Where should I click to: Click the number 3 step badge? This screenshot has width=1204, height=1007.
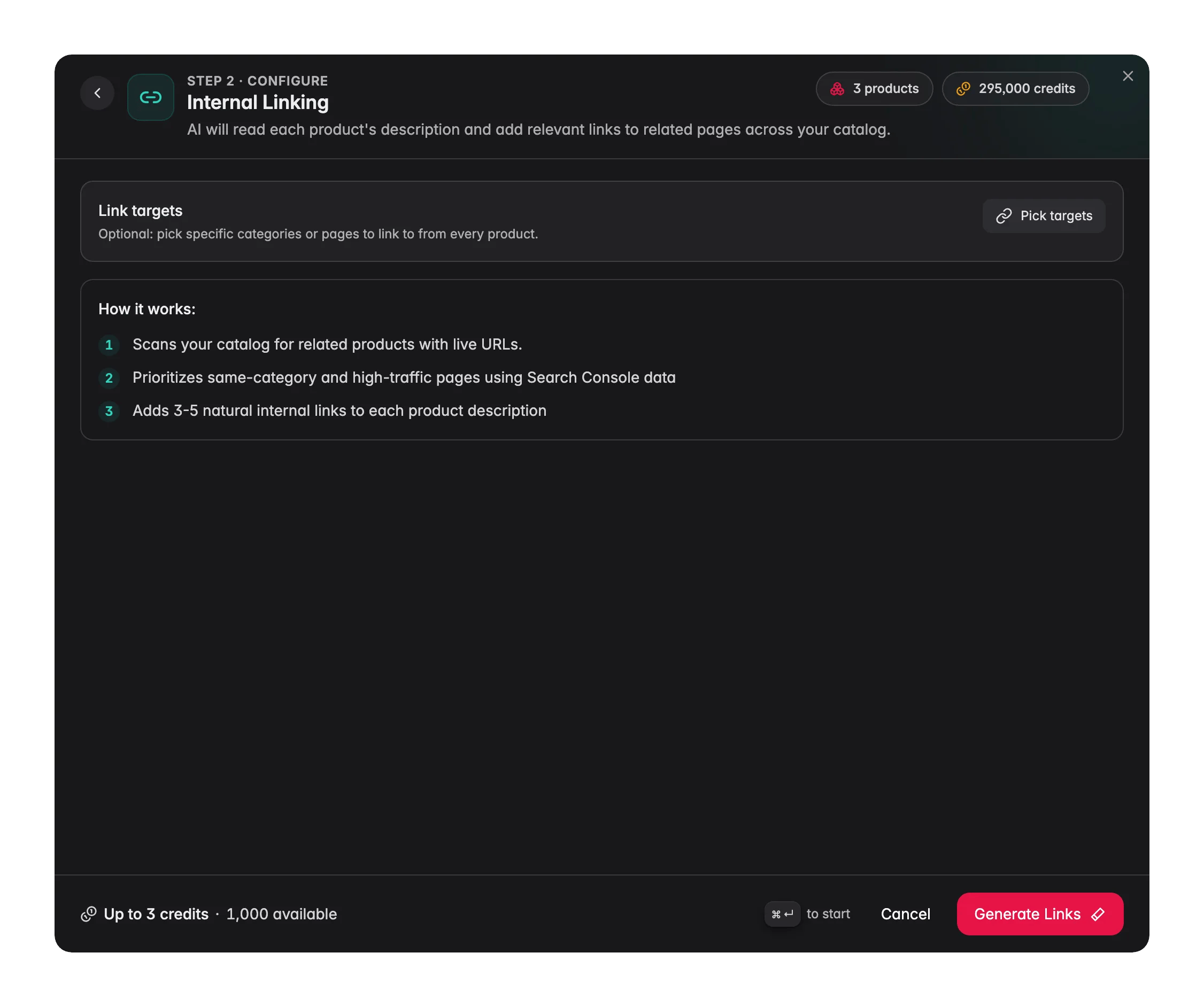click(109, 412)
